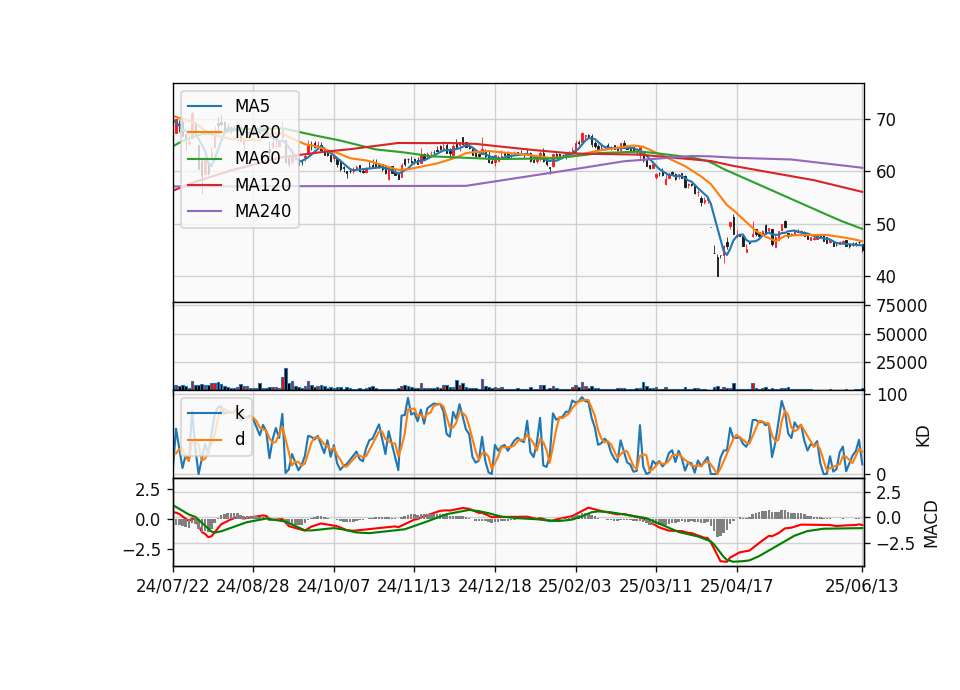Click the MA240 legend label
This screenshot has height=690, width=960.
[x=263, y=211]
